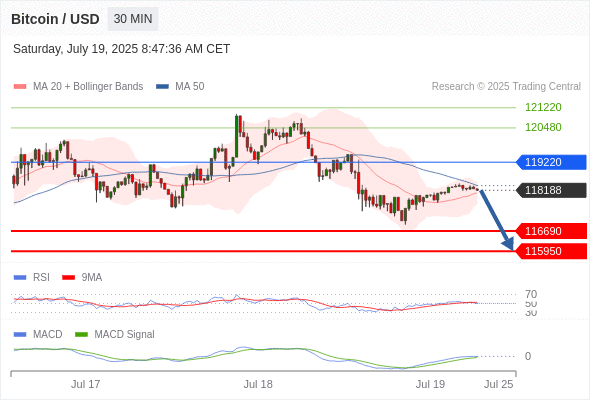Click the green MACD Signal legend swatch
The image size is (590, 400).
click(81, 335)
